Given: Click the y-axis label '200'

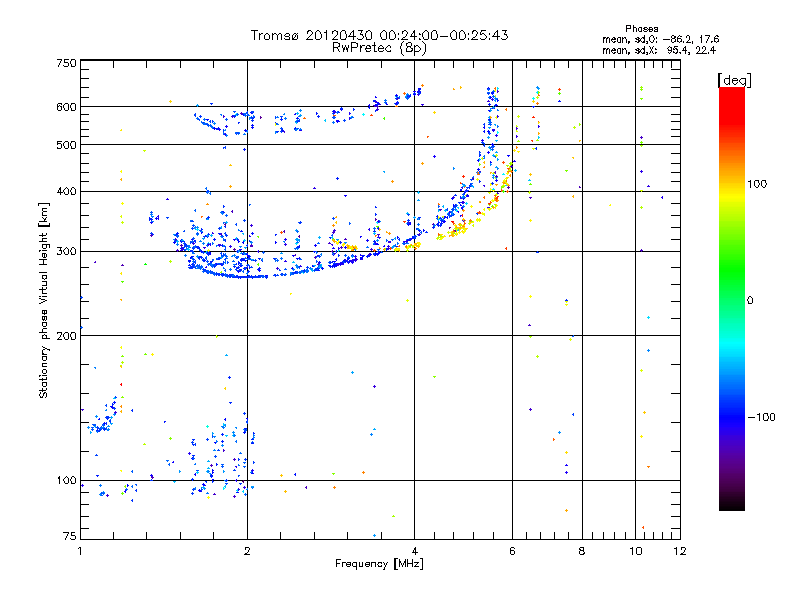Looking at the screenshot, I should click(x=66, y=336).
